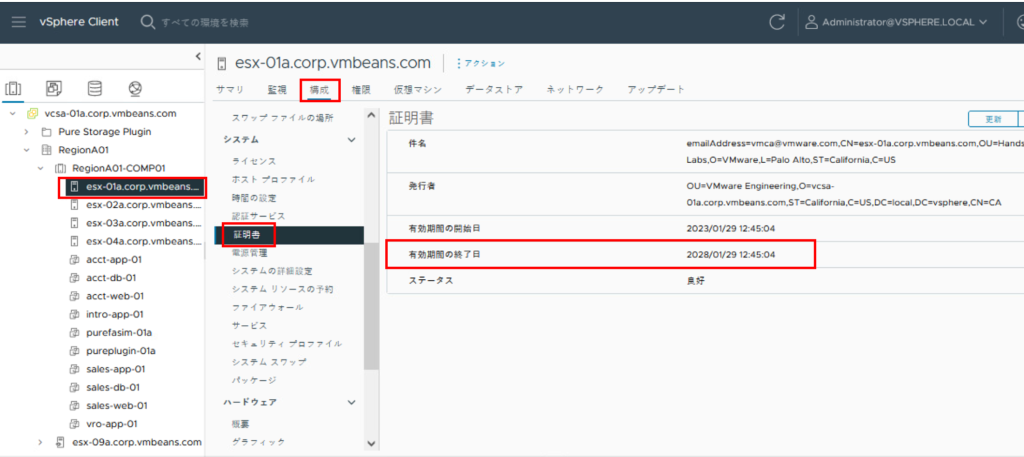The width and height of the screenshot is (1024, 457).
Task: Collapse the ハードウェア settings section
Action: tap(351, 402)
